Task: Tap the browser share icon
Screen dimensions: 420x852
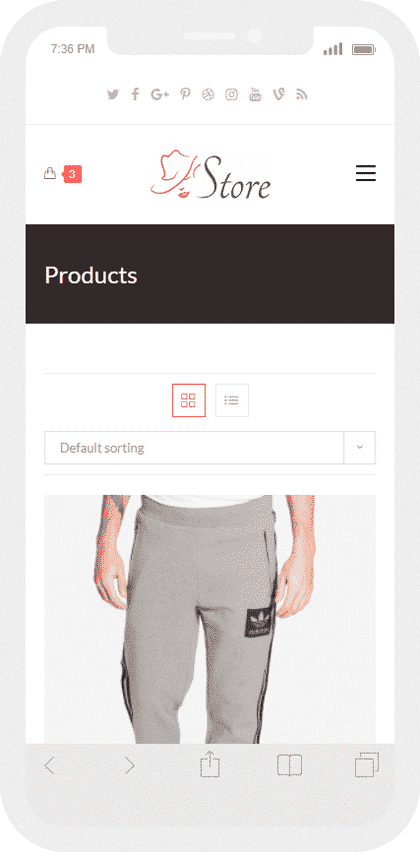Action: [x=210, y=765]
